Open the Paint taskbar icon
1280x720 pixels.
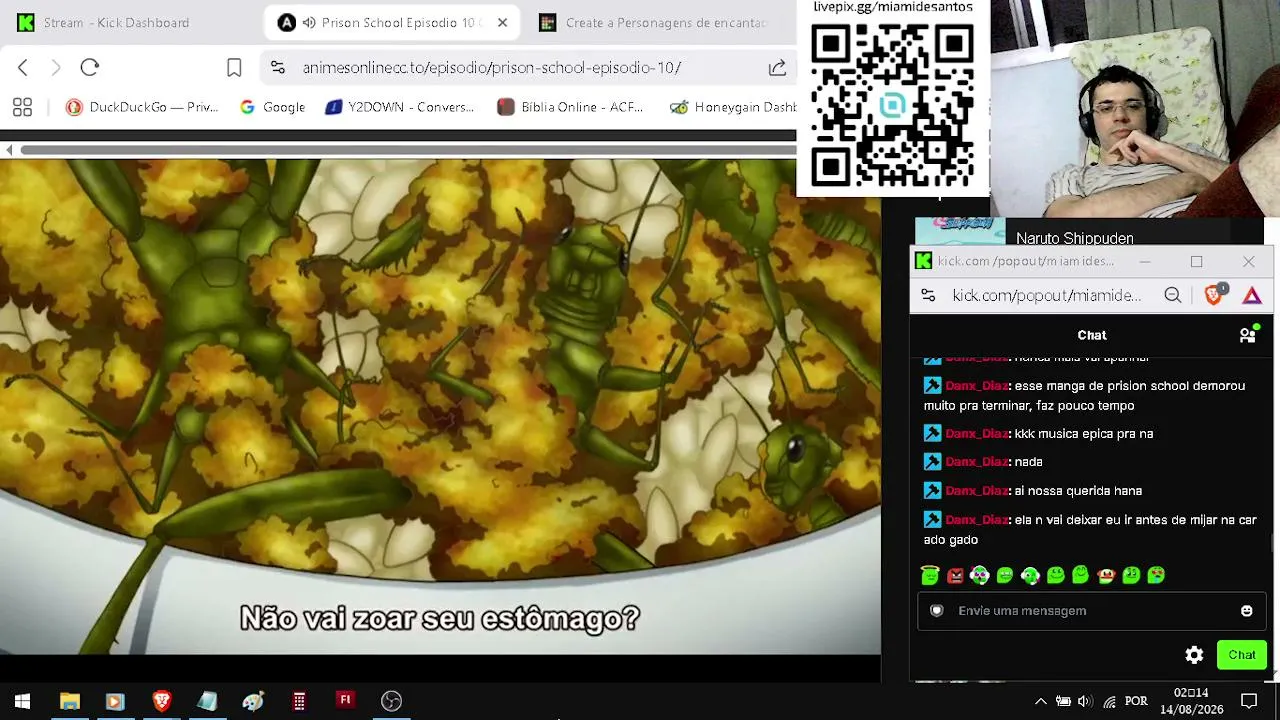tap(253, 701)
